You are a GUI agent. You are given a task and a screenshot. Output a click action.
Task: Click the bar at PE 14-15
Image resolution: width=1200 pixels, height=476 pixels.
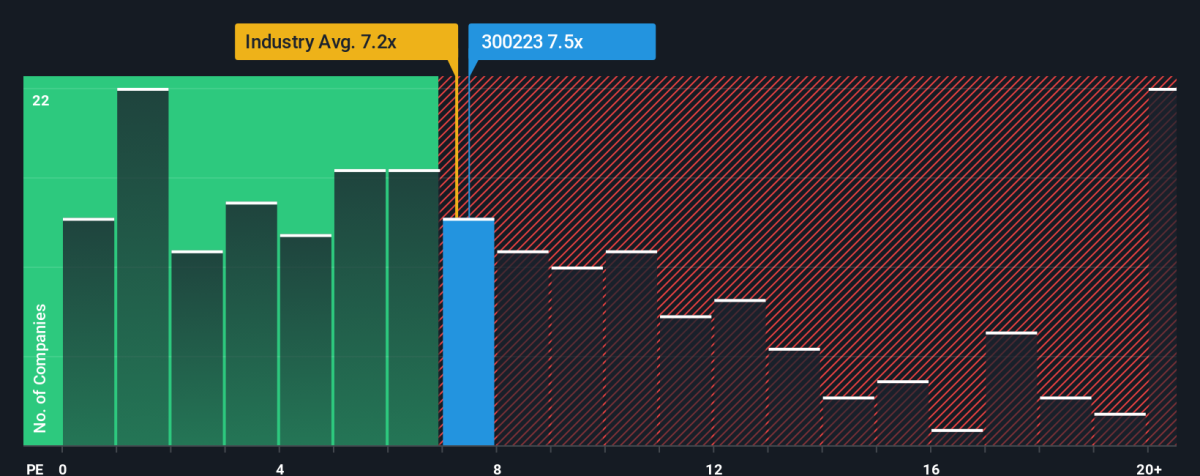point(849,421)
